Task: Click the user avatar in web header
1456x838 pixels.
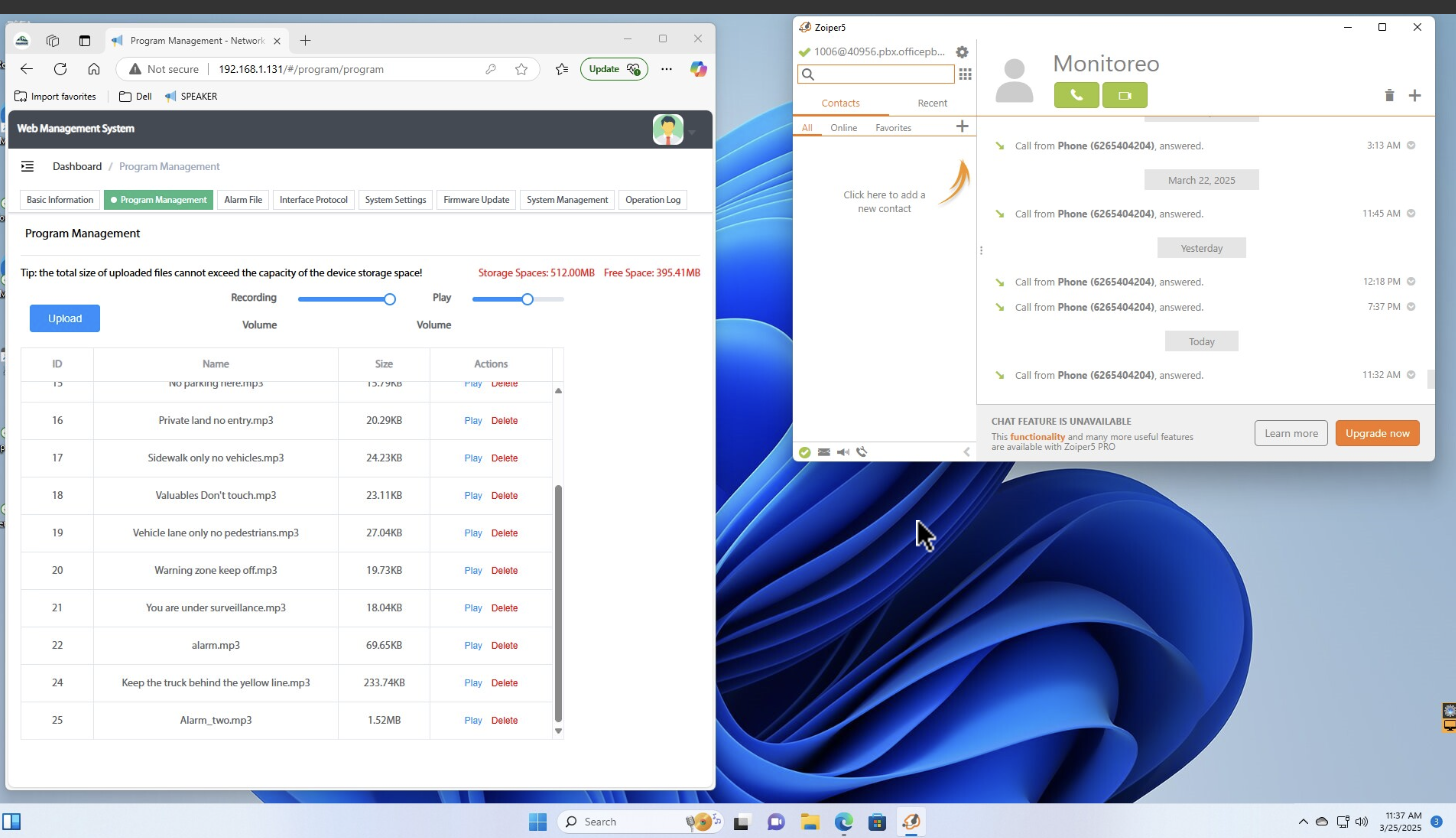Action: (668, 129)
